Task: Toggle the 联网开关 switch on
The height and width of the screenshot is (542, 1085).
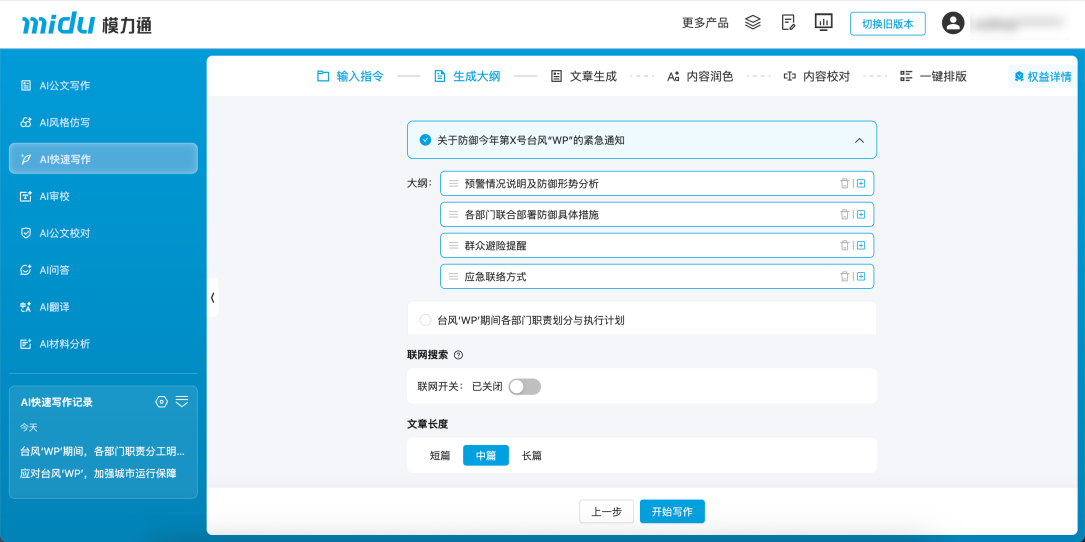Action: [525, 386]
